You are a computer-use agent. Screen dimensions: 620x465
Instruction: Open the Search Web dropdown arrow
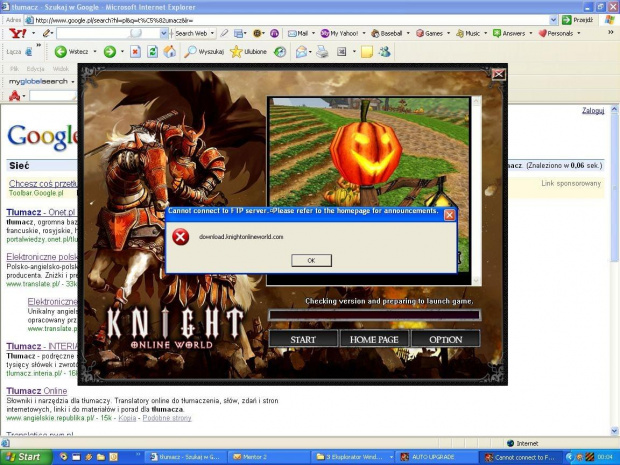(x=212, y=34)
